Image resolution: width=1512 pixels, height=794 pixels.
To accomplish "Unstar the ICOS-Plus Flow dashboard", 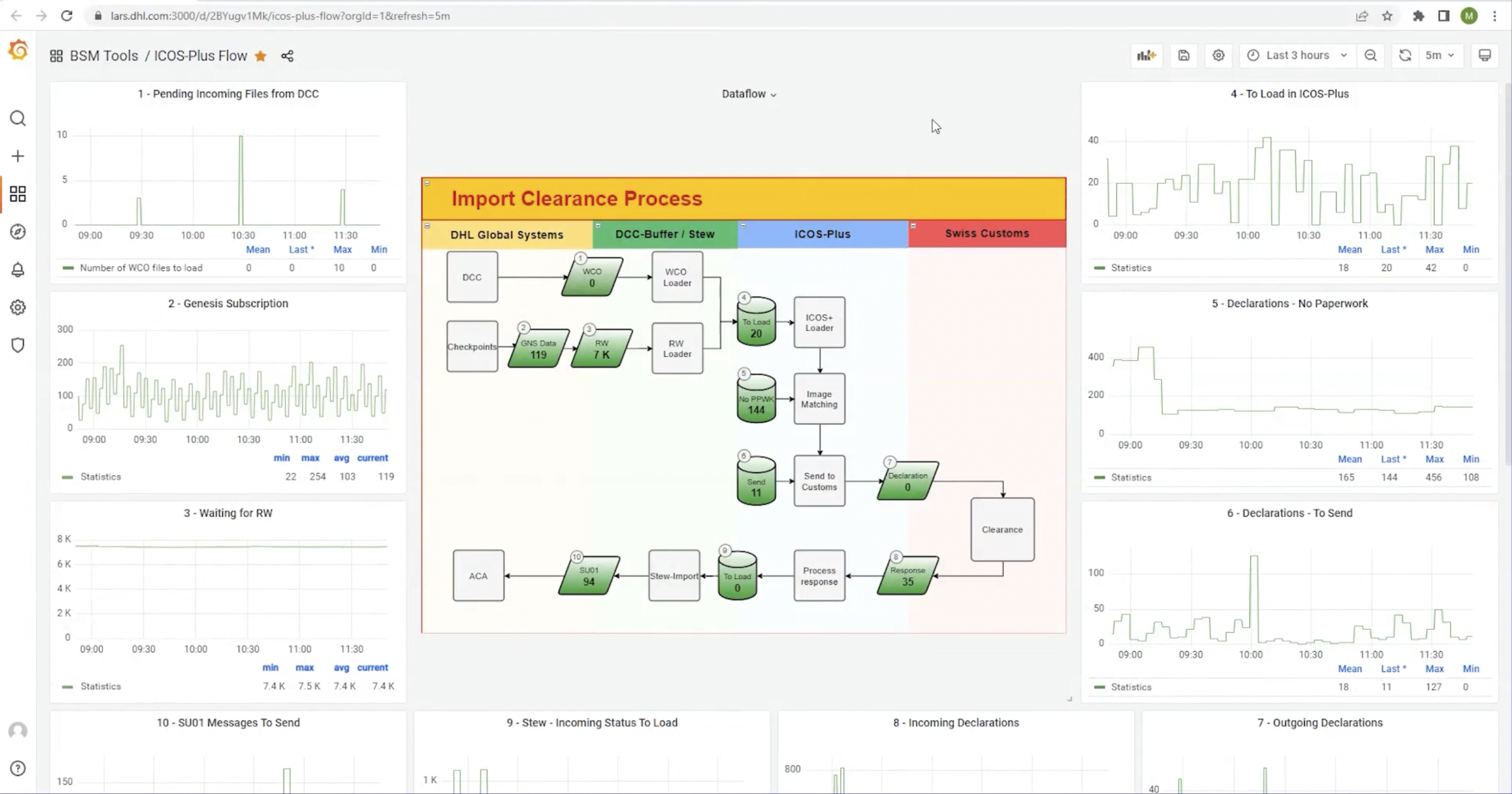I will tap(260, 55).
